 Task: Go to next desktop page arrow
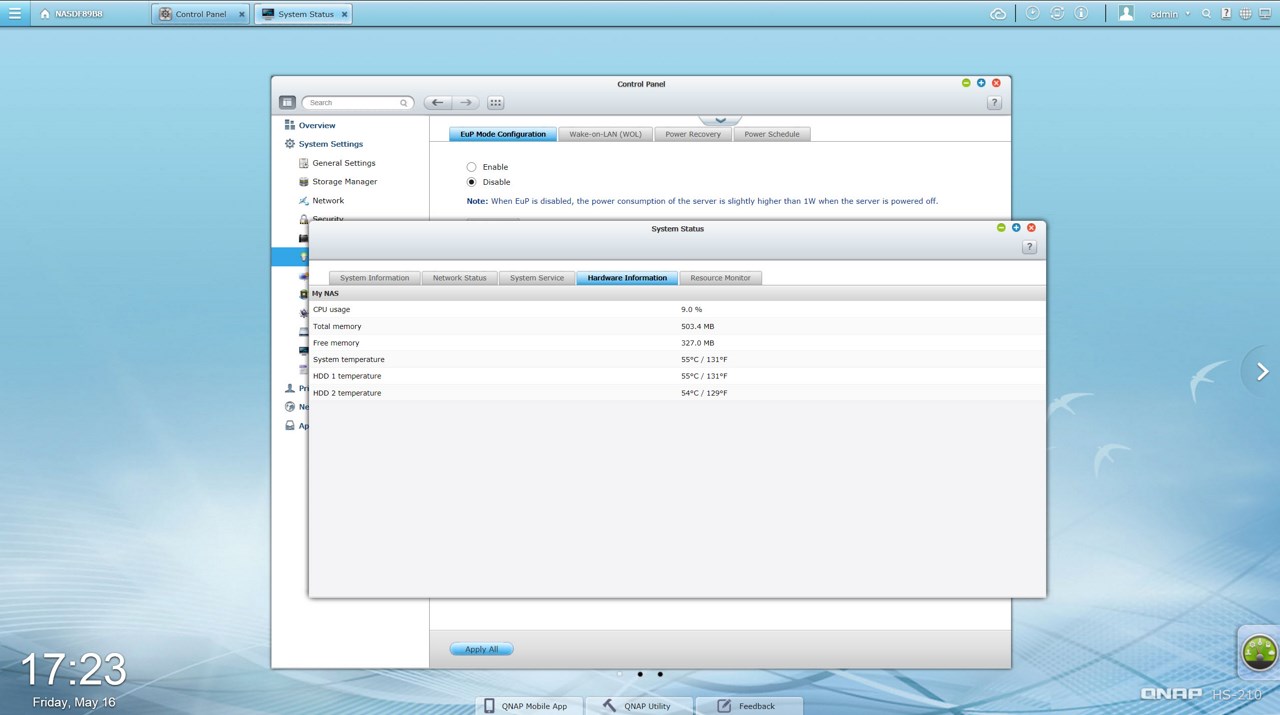[1262, 372]
